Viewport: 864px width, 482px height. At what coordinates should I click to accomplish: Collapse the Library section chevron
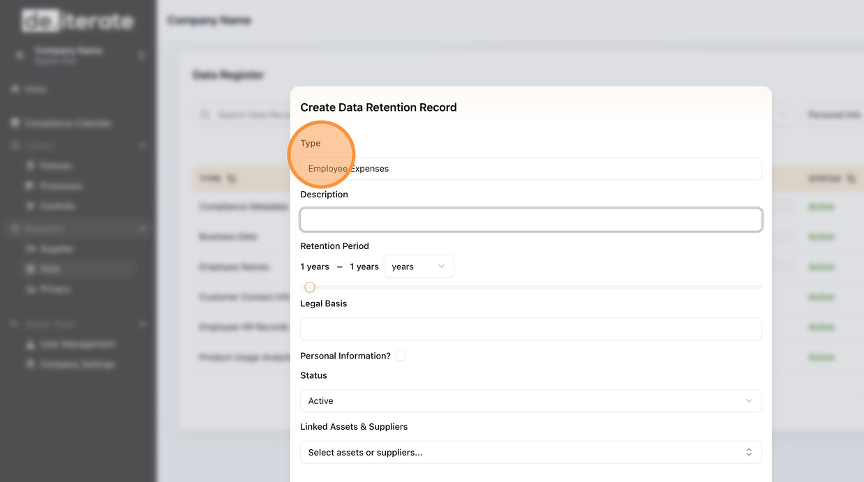(142, 145)
